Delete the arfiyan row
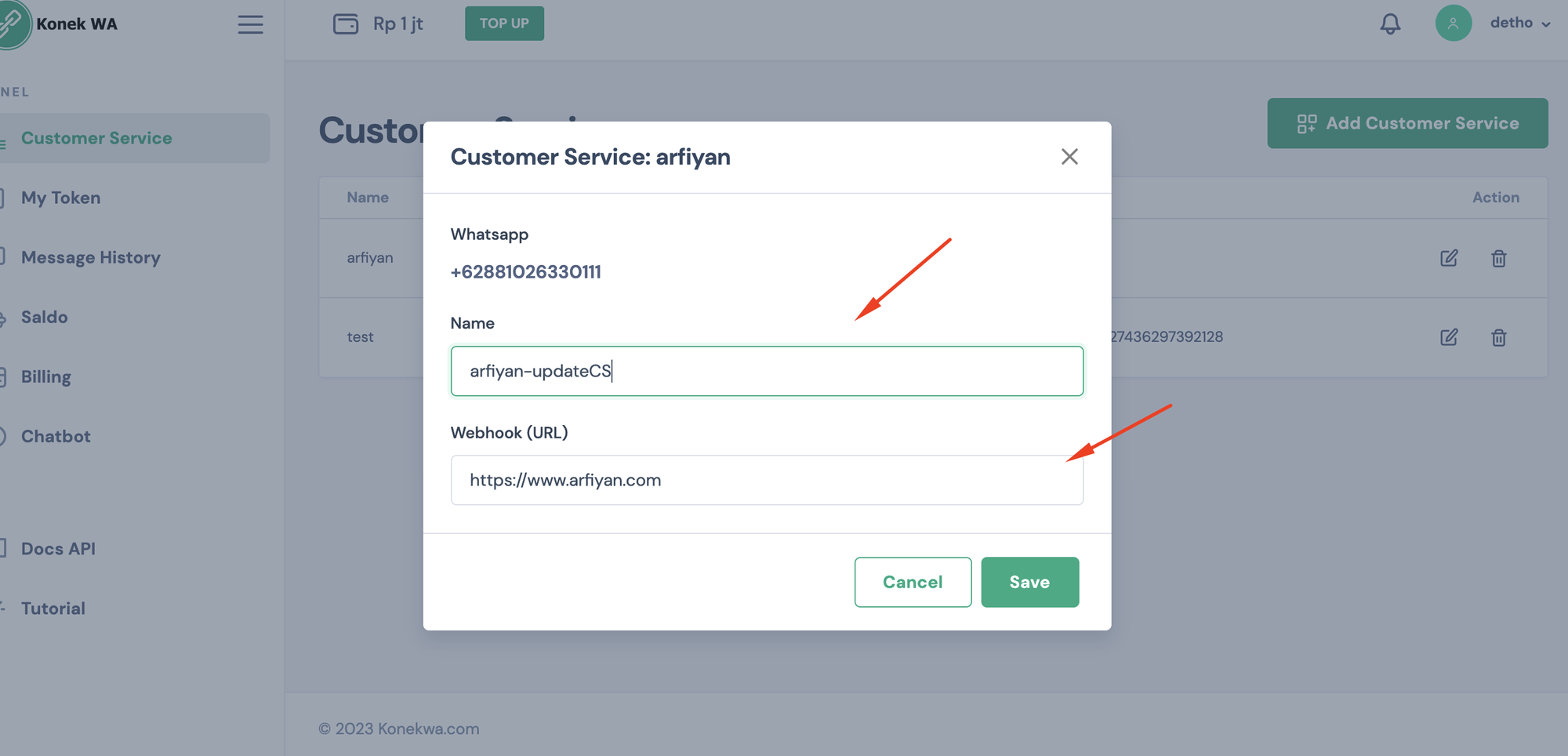The height and width of the screenshot is (756, 1568). (x=1498, y=258)
